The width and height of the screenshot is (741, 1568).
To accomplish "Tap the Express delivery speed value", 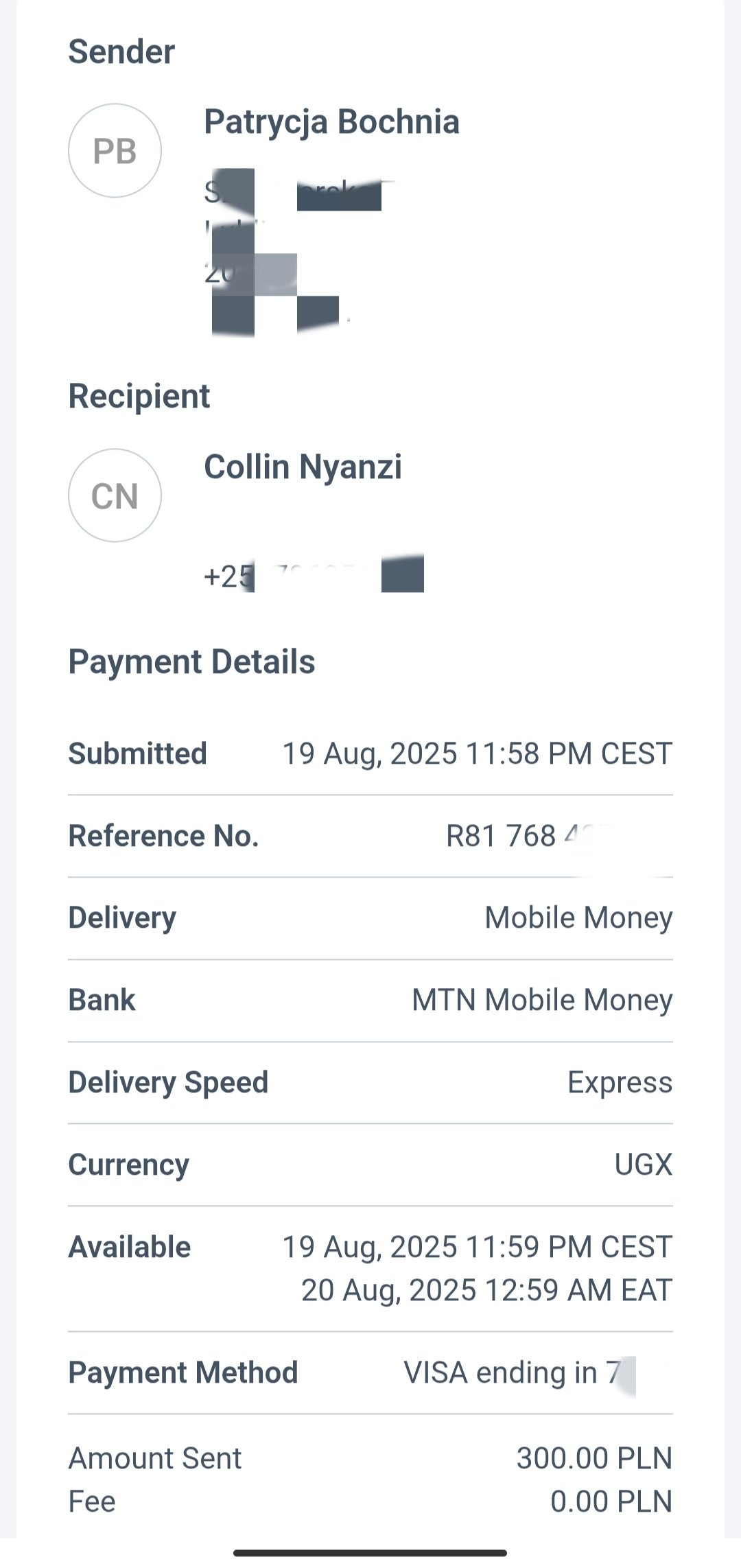I will coord(620,1083).
